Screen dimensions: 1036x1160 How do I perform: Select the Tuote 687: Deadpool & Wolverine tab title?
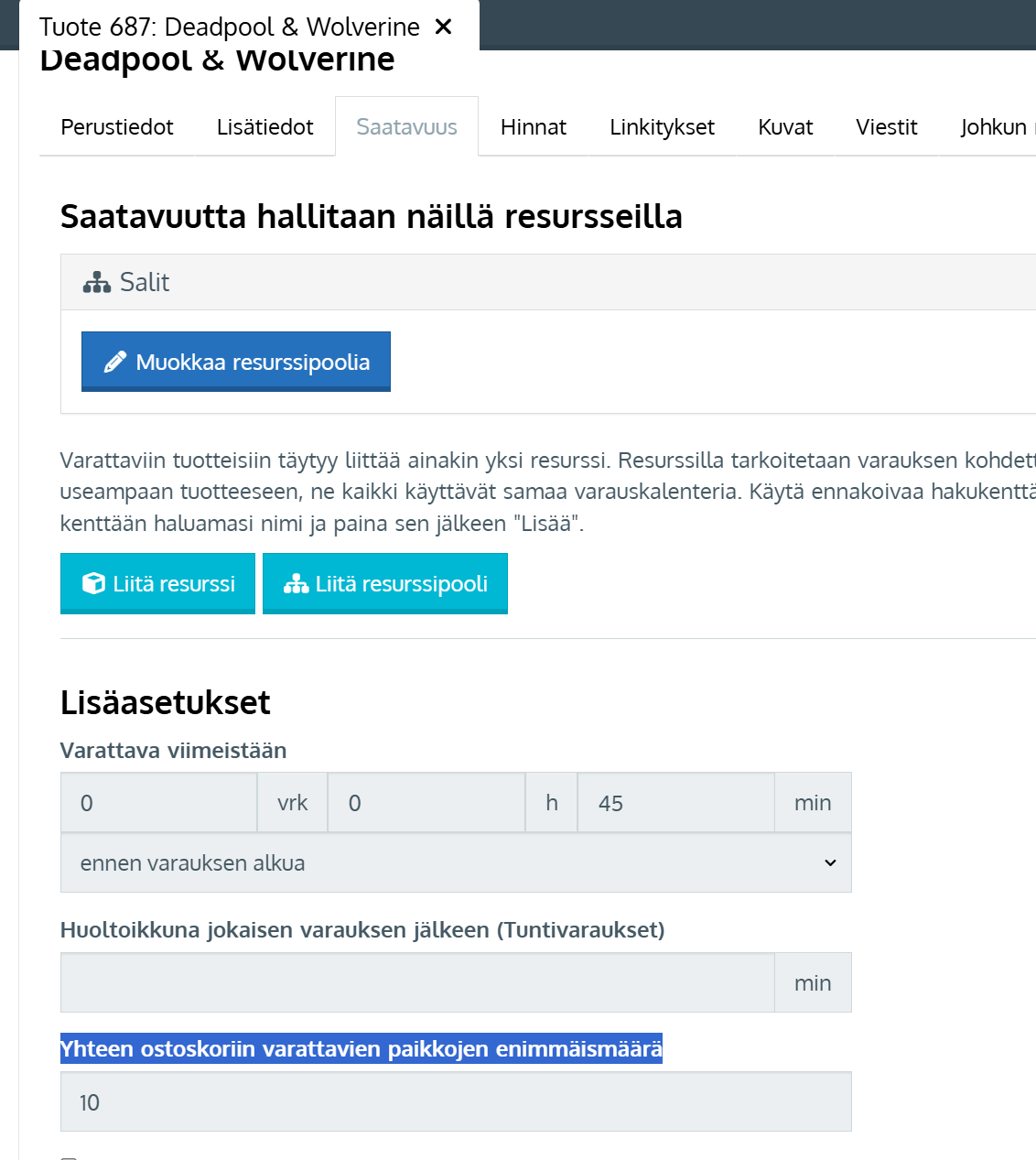tap(229, 27)
